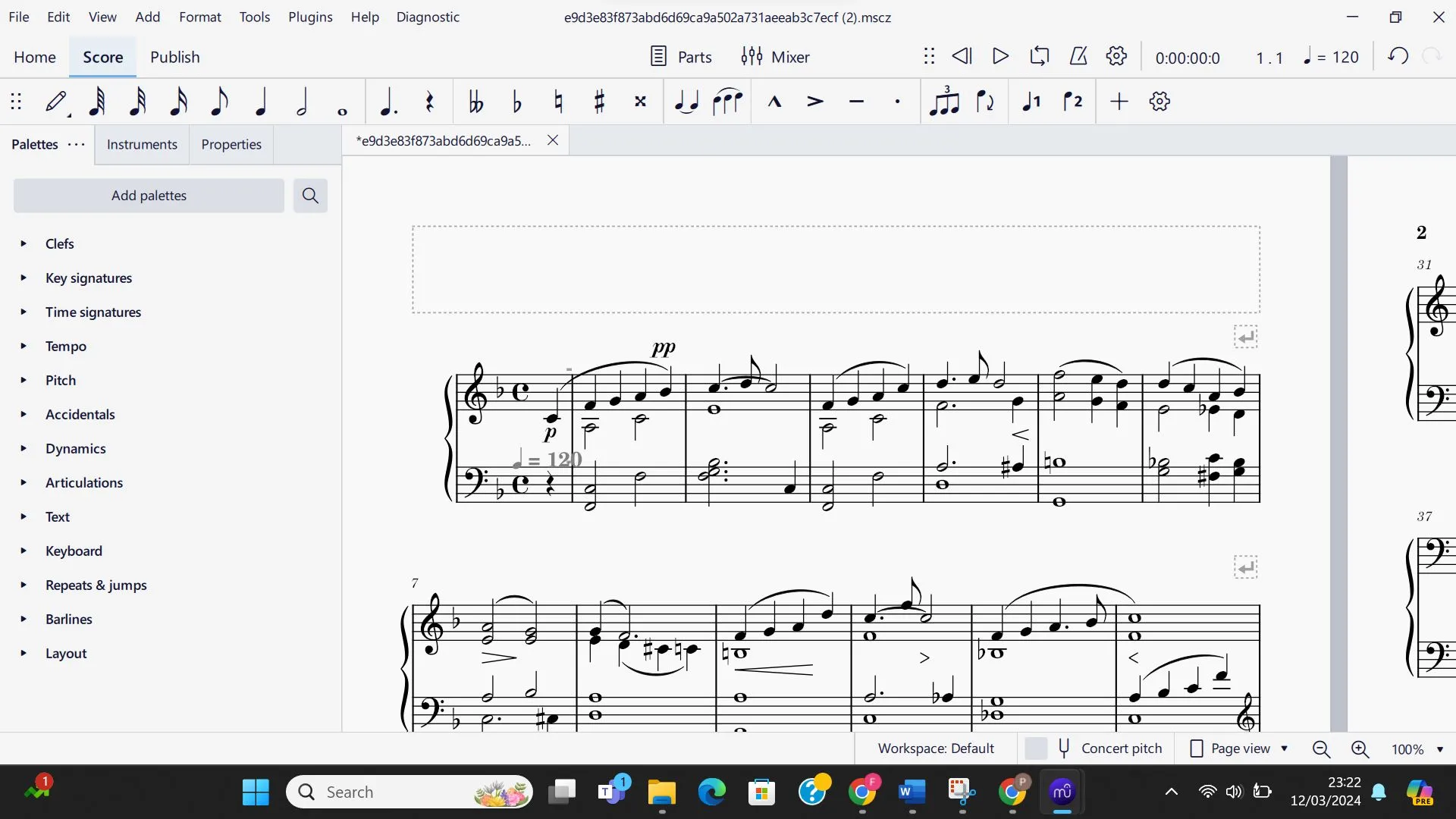
Task: Toggle loop playback
Action: (1039, 56)
